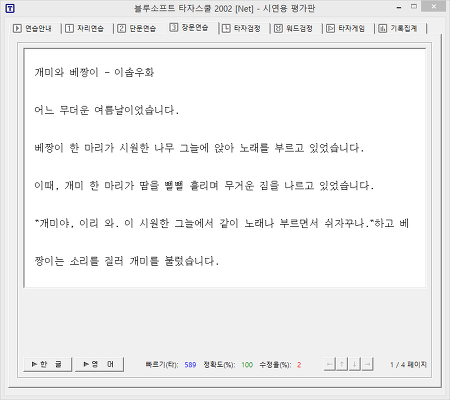This screenshot has width=450, height=400.
Task: Click the 정확도(%) label
Action: pos(219,365)
